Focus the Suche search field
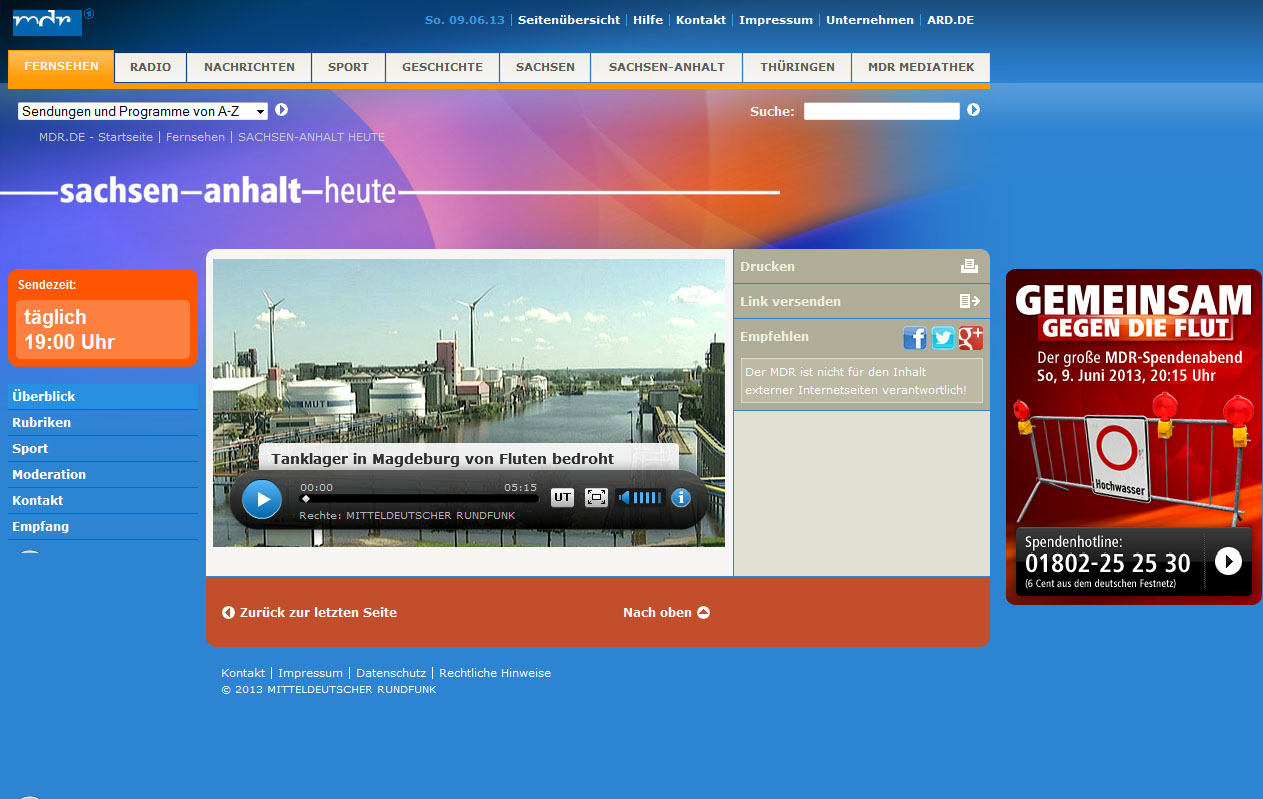 [882, 111]
